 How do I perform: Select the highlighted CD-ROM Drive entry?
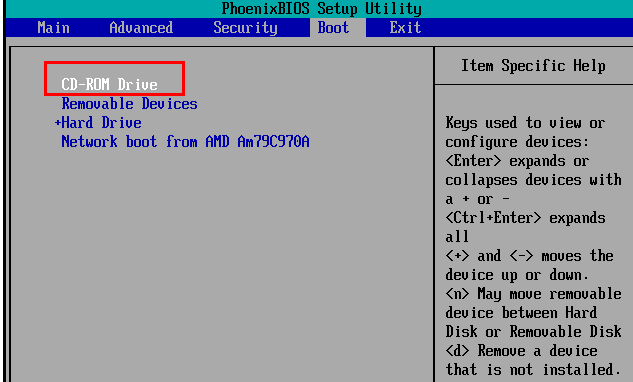click(109, 84)
